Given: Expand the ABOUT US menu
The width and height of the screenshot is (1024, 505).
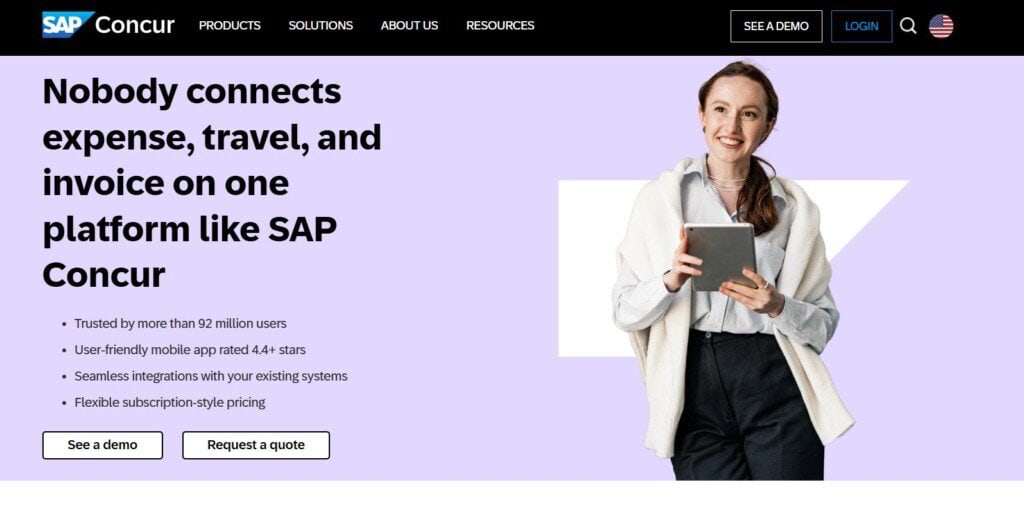Looking at the screenshot, I should tap(409, 26).
